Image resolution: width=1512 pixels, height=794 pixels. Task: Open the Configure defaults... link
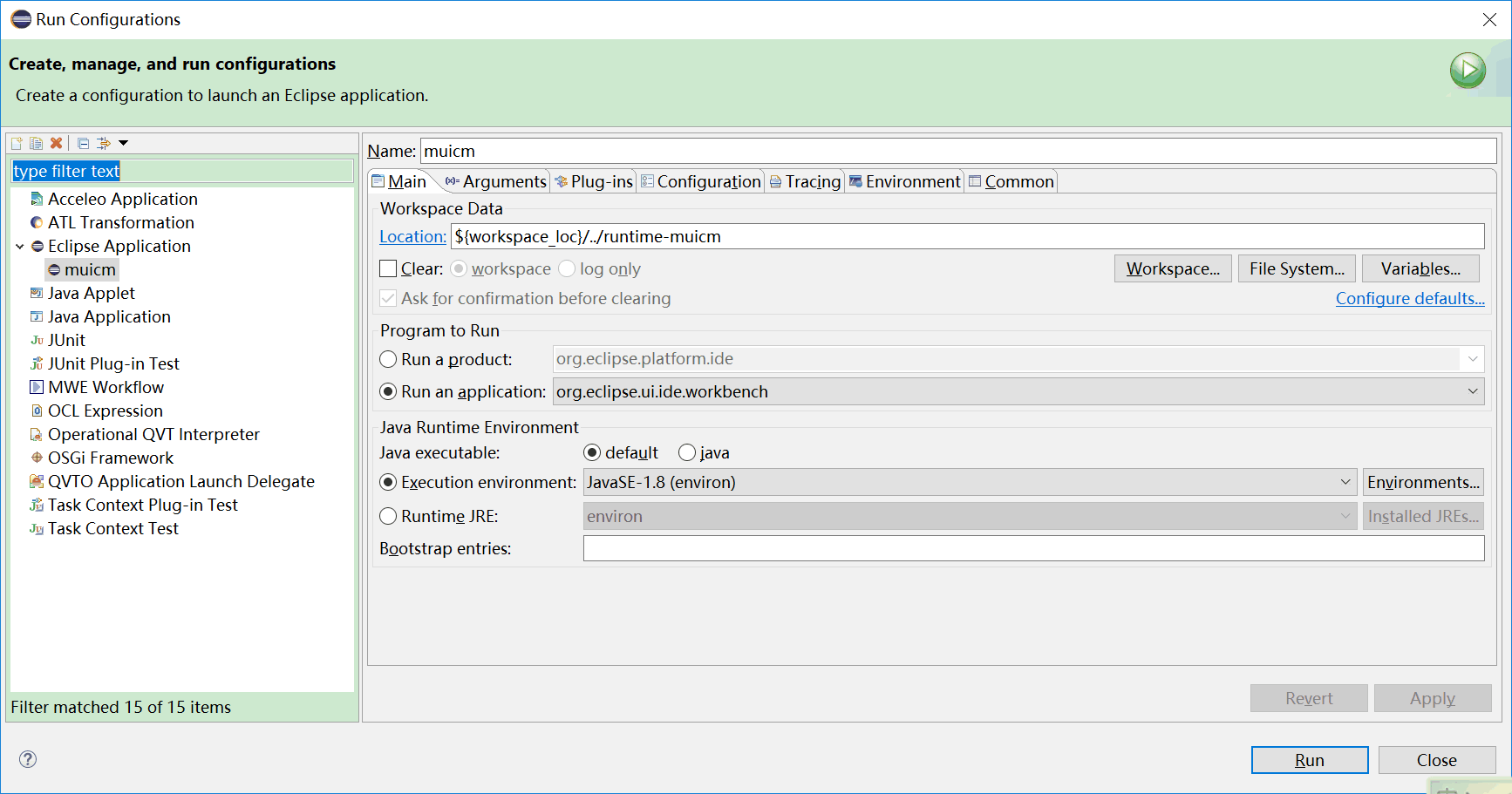(1410, 299)
